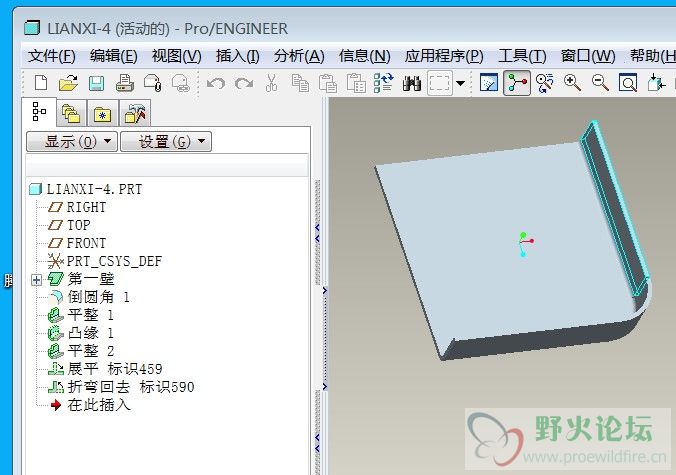Click the reorient view icon

[656, 83]
